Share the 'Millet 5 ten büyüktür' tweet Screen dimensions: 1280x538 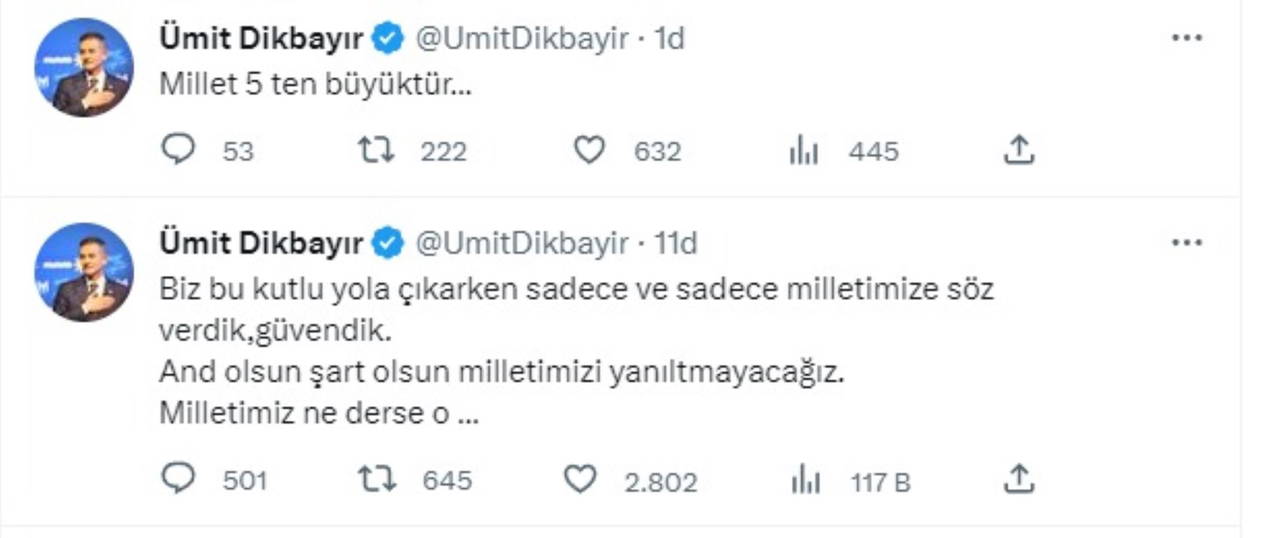[x=1017, y=150]
